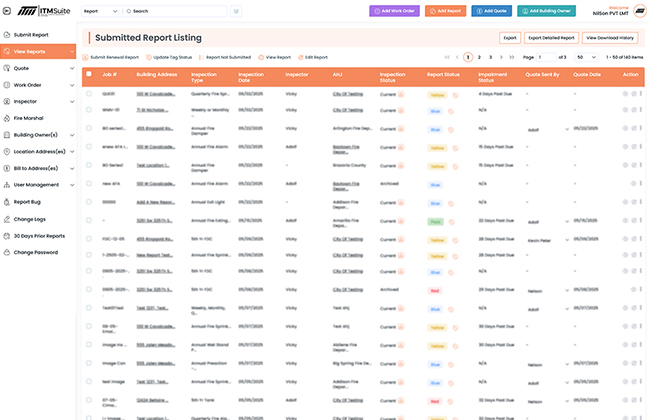647x420 pixels.
Task: Select the checkbox for WMV-01 row
Action: coord(89,110)
